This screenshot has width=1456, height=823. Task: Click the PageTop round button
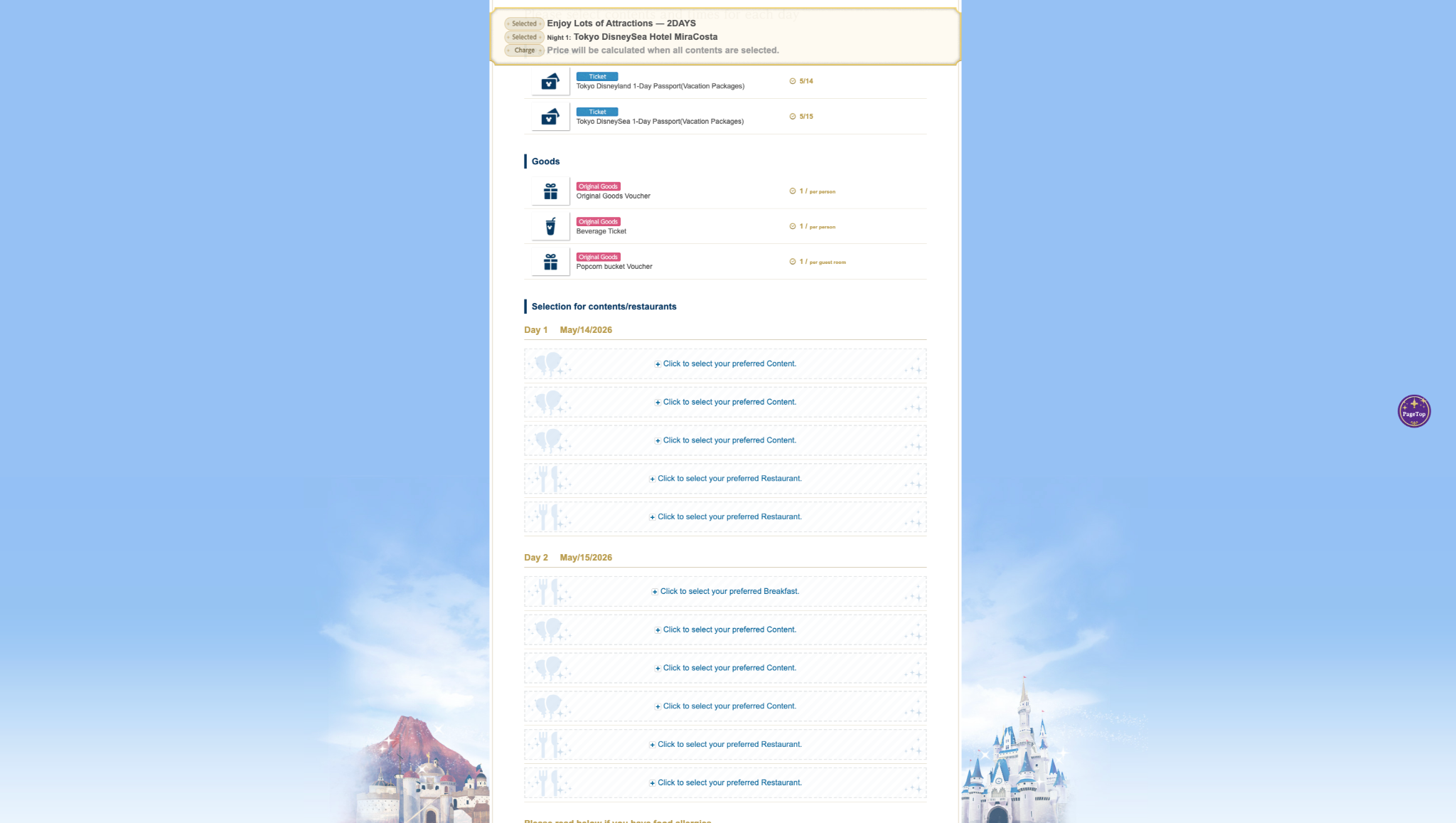tap(1413, 411)
